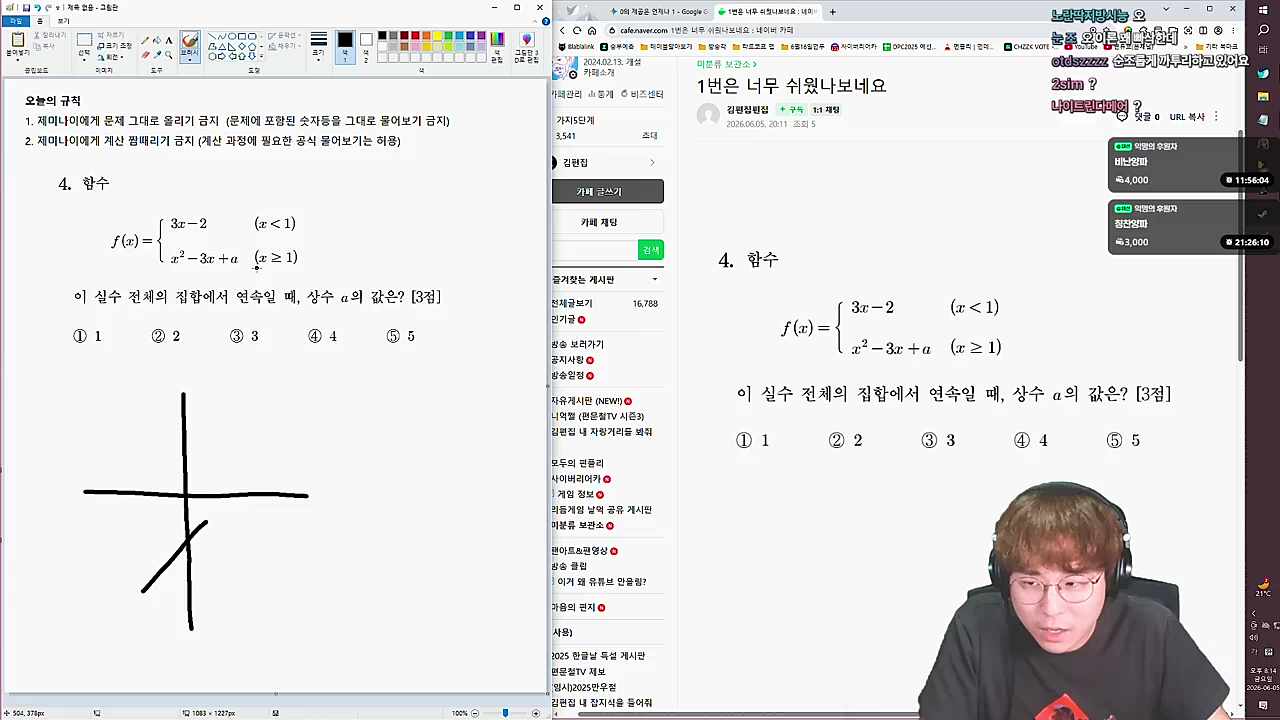Switch to the Paint View tab
The width and height of the screenshot is (1280, 720).
click(63, 21)
